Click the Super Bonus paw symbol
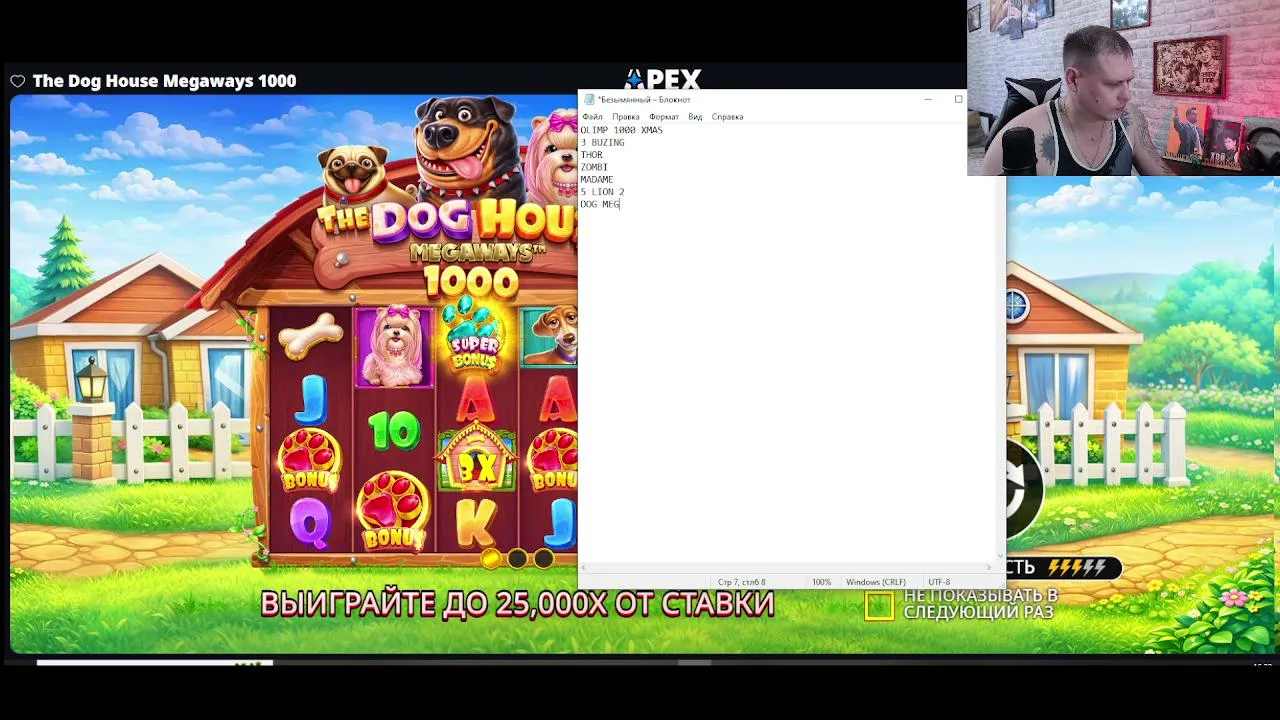 tap(473, 335)
